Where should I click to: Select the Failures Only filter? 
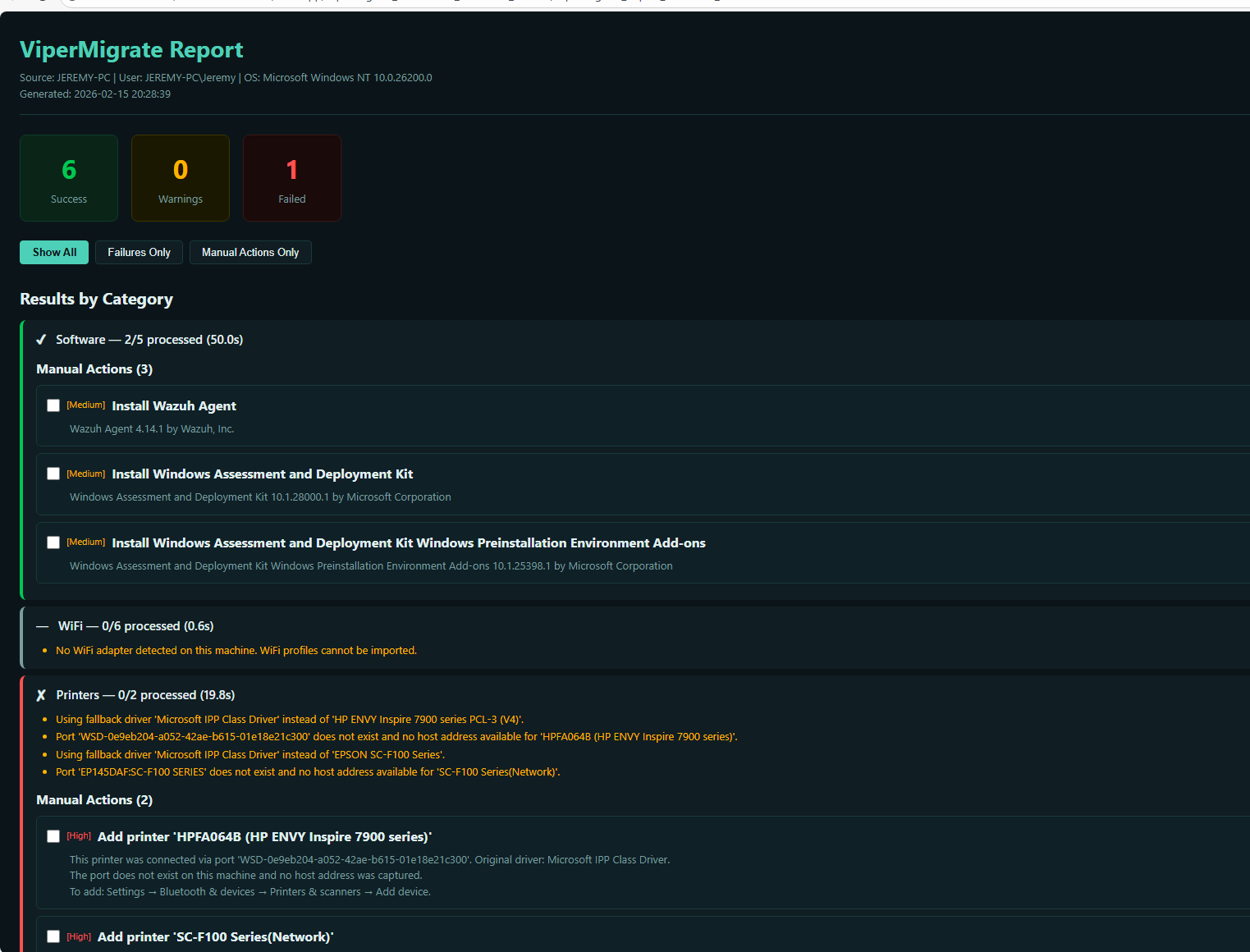[139, 252]
